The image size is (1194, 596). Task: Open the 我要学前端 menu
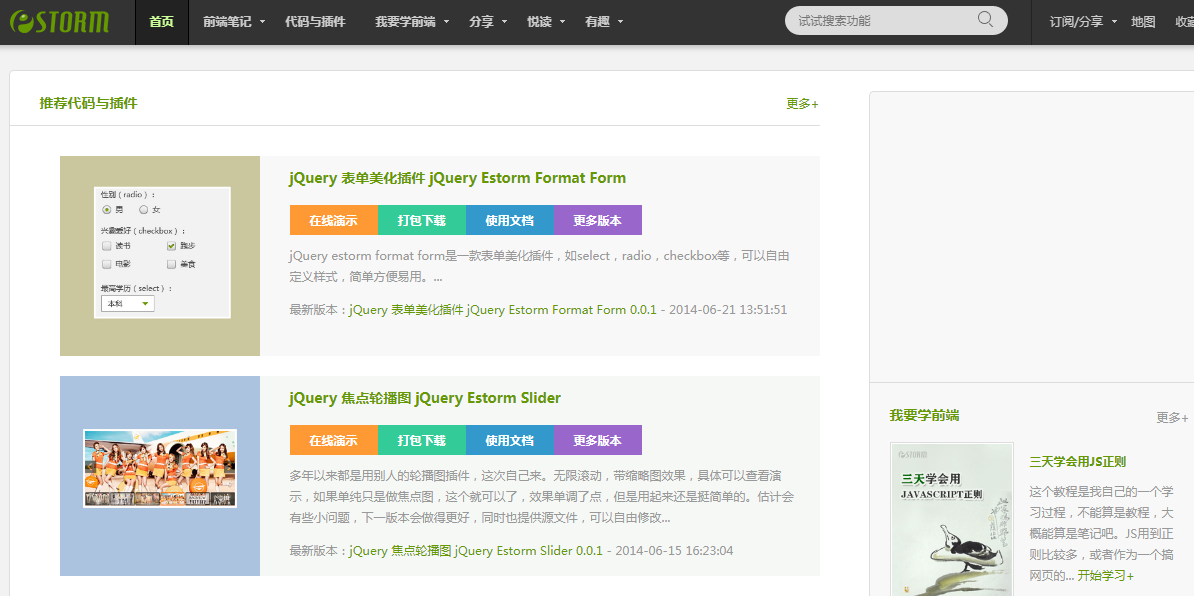pyautogui.click(x=405, y=22)
